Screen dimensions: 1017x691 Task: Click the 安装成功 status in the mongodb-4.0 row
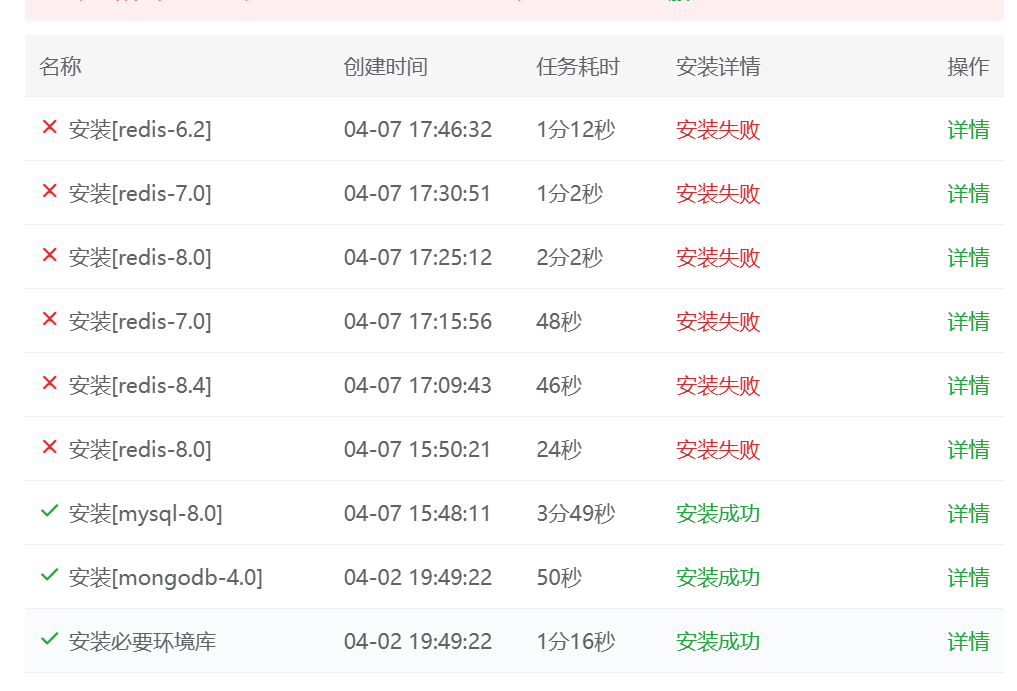click(718, 577)
